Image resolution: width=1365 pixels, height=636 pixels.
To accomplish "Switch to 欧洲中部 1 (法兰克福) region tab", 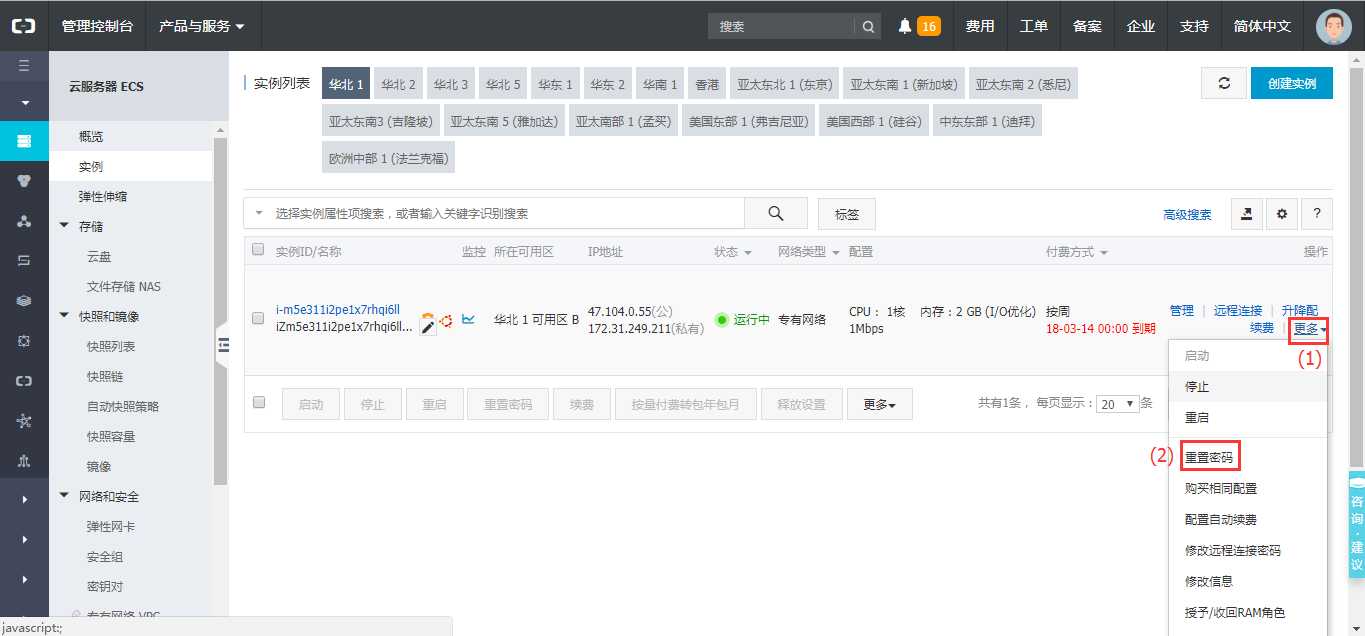I will [x=389, y=158].
